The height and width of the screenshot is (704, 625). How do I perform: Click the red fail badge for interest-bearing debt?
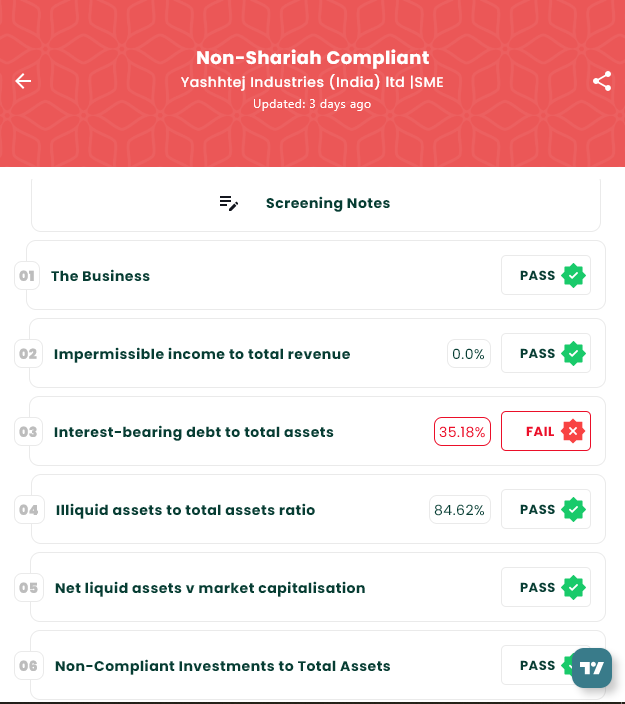pyautogui.click(x=572, y=432)
